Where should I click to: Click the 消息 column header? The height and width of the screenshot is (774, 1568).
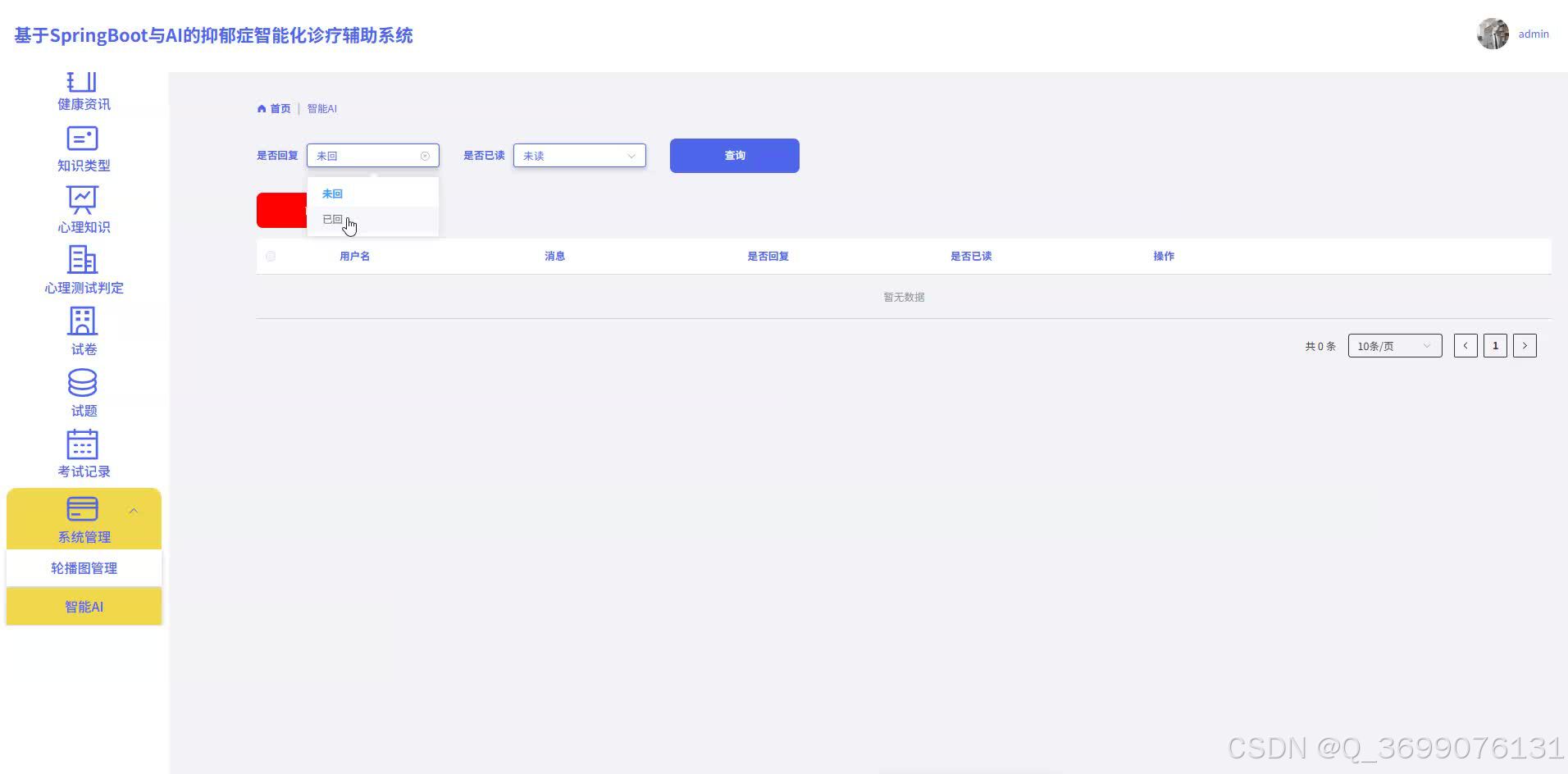(x=555, y=257)
